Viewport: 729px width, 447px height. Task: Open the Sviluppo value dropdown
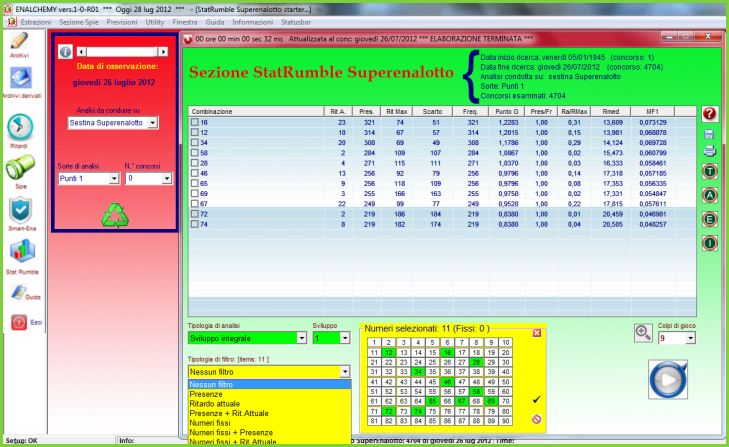point(345,338)
